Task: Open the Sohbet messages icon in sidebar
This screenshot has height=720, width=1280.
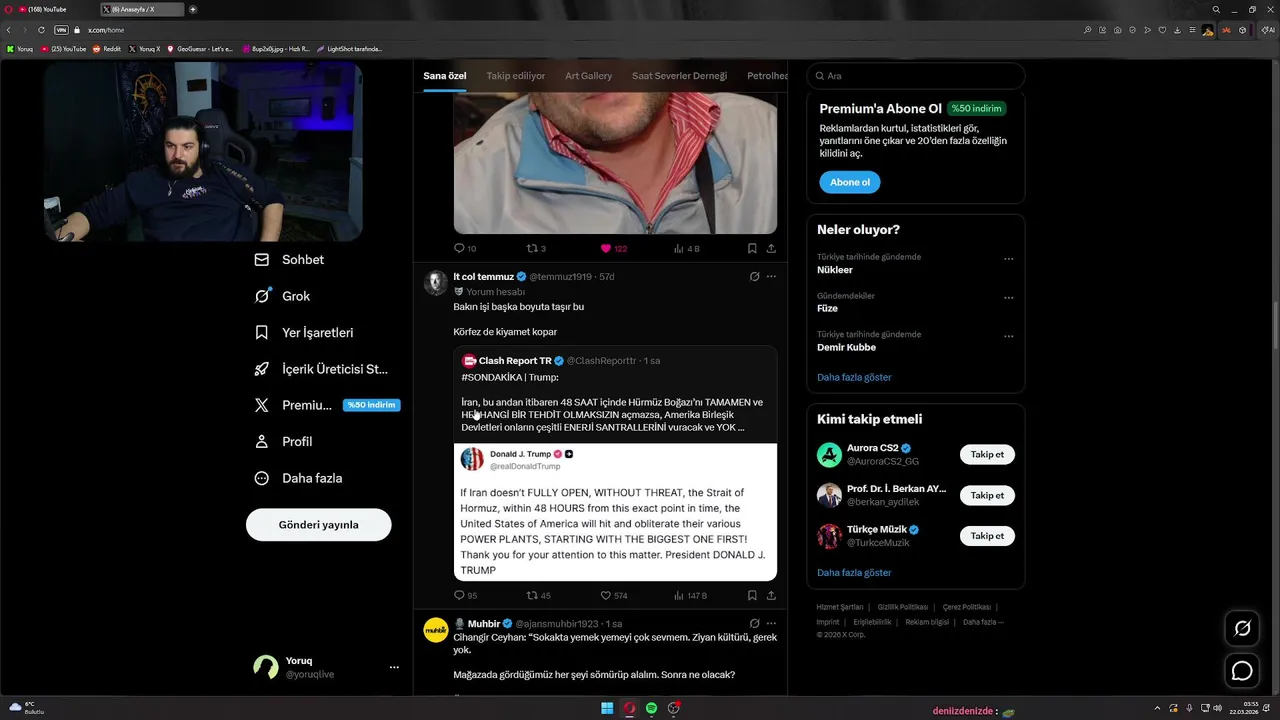Action: point(262,260)
